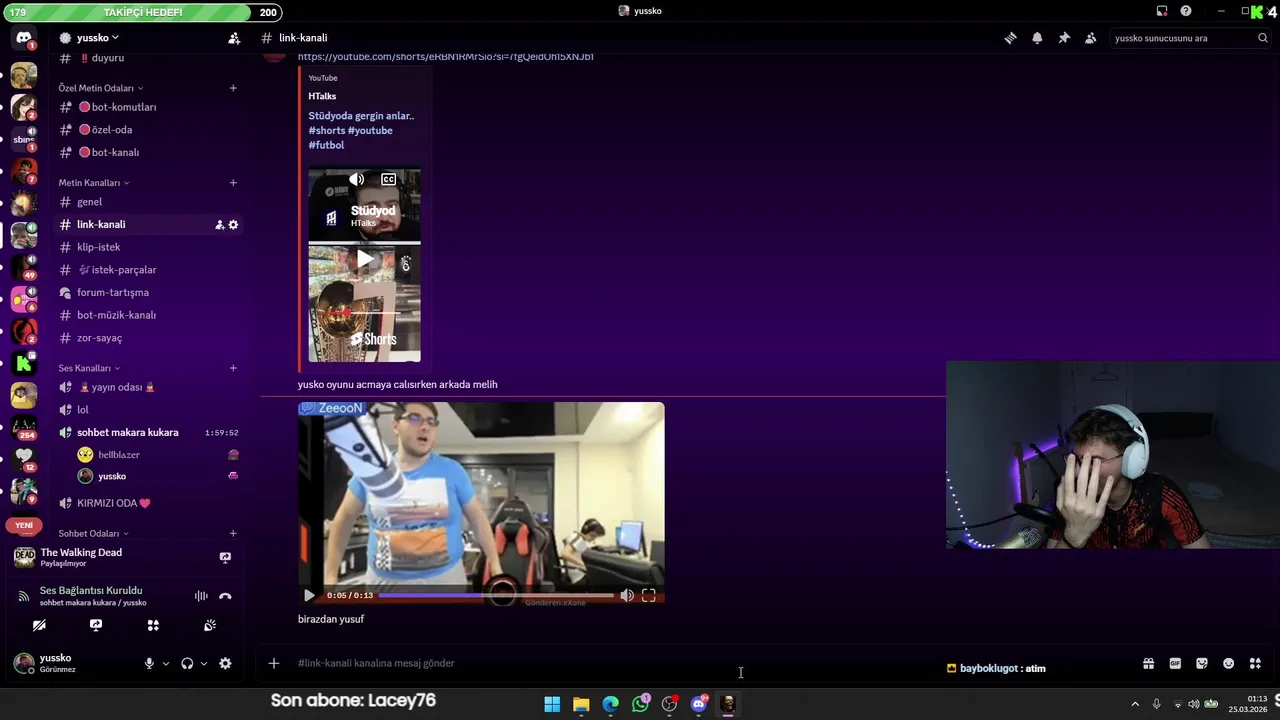
Task: Expand headphone output options arrow
Action: [x=204, y=663]
